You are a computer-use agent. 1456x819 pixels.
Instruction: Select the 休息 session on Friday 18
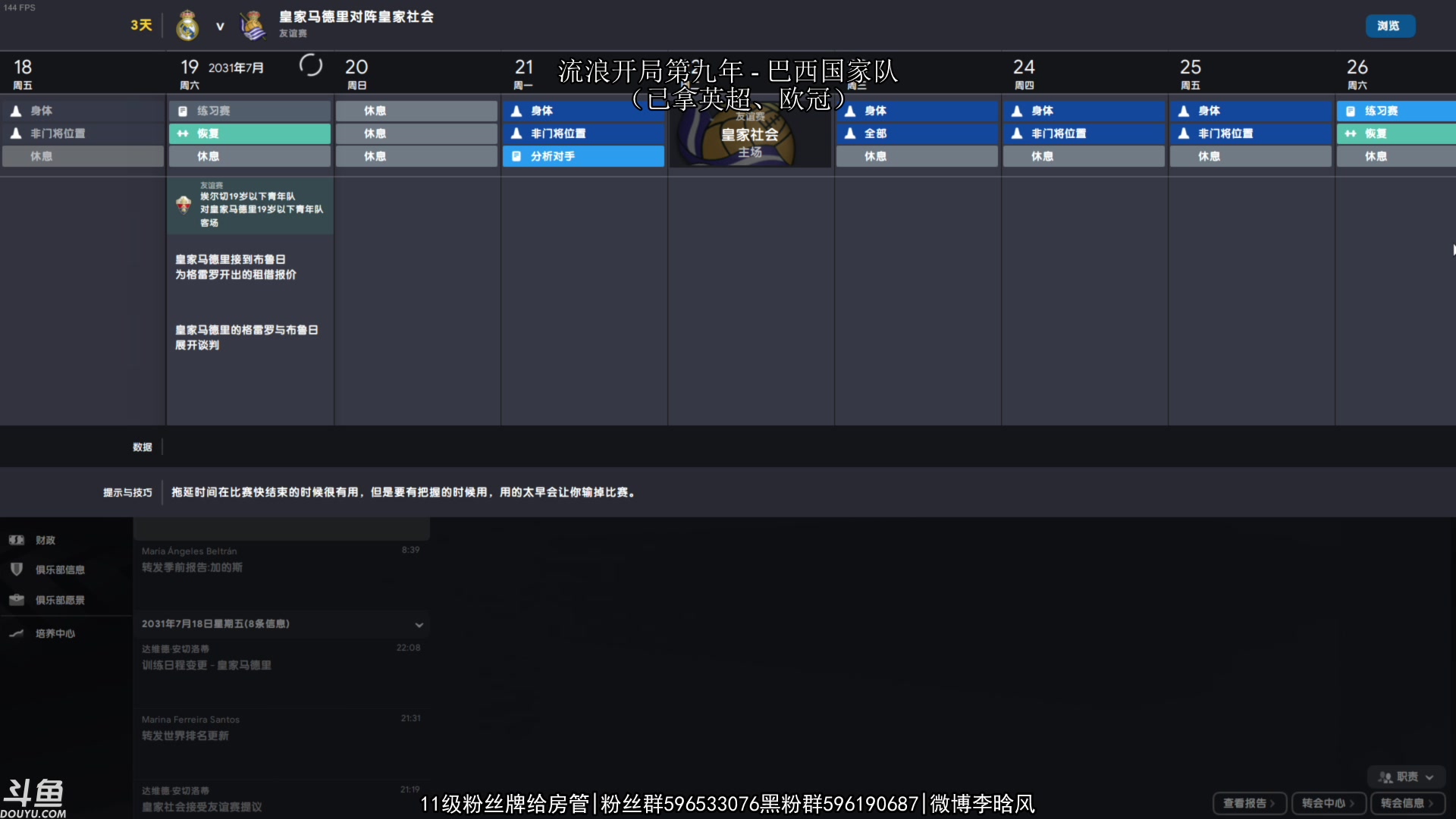click(x=83, y=156)
